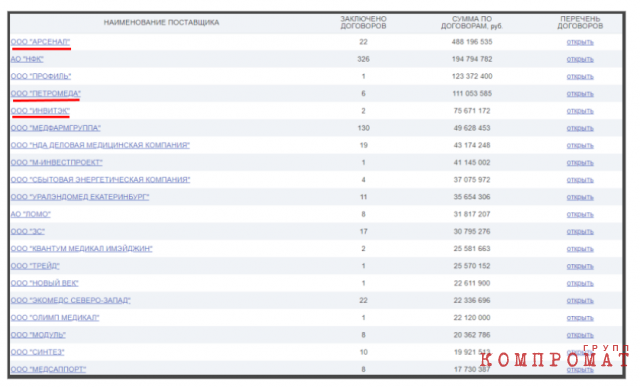Select the ООО "СБЫТОВАЯ ЭНЕРГЕТИЧЕСКАЯ КОМПАНИЯ" link
The height and width of the screenshot is (387, 640).
(x=100, y=180)
